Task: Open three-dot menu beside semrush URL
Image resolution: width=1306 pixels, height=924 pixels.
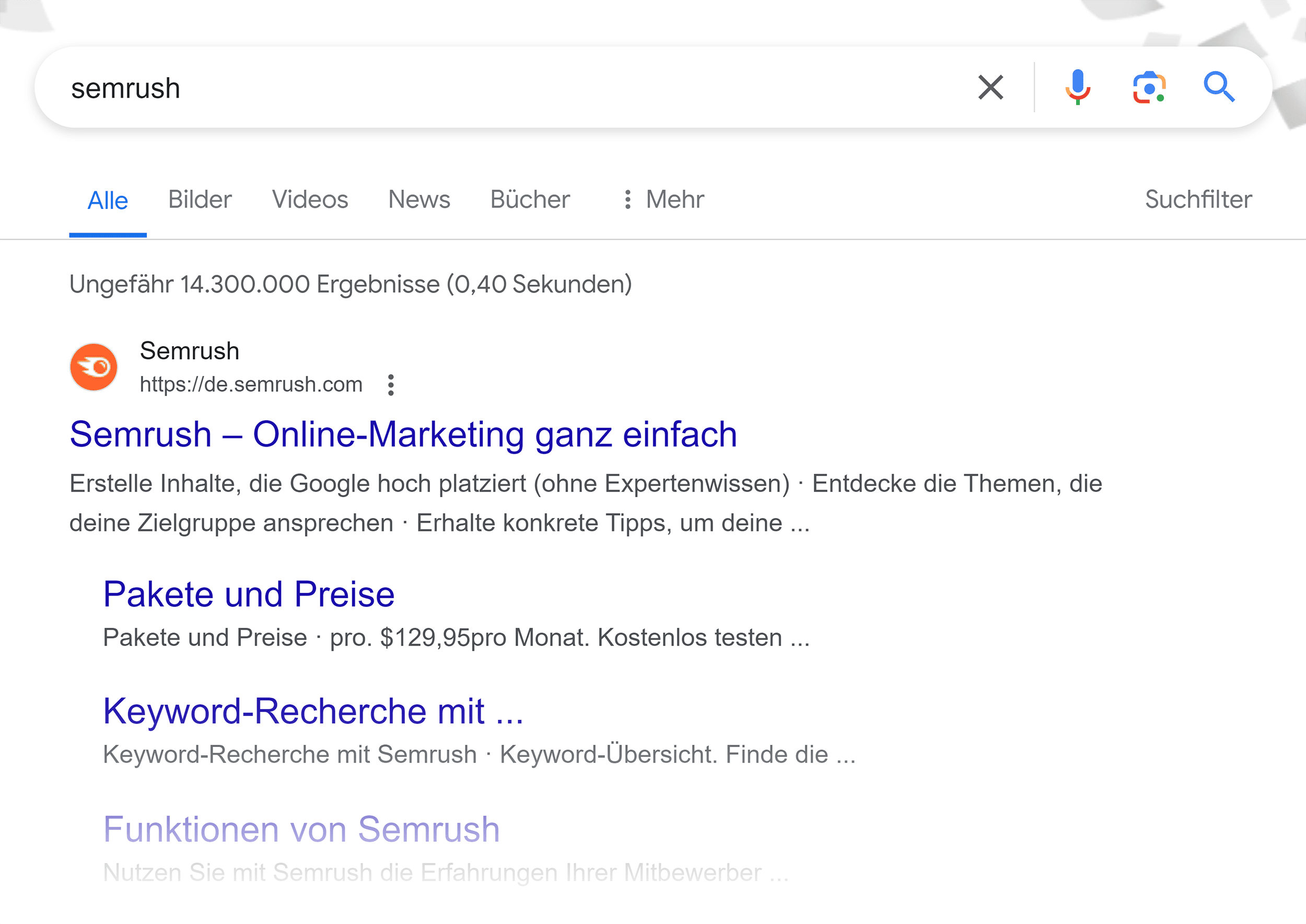Action: (x=390, y=385)
